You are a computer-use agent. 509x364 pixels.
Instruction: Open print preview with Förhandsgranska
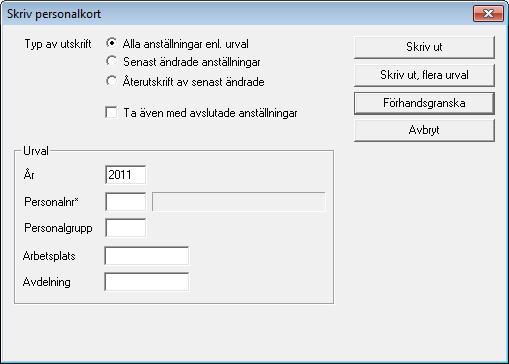click(x=424, y=103)
